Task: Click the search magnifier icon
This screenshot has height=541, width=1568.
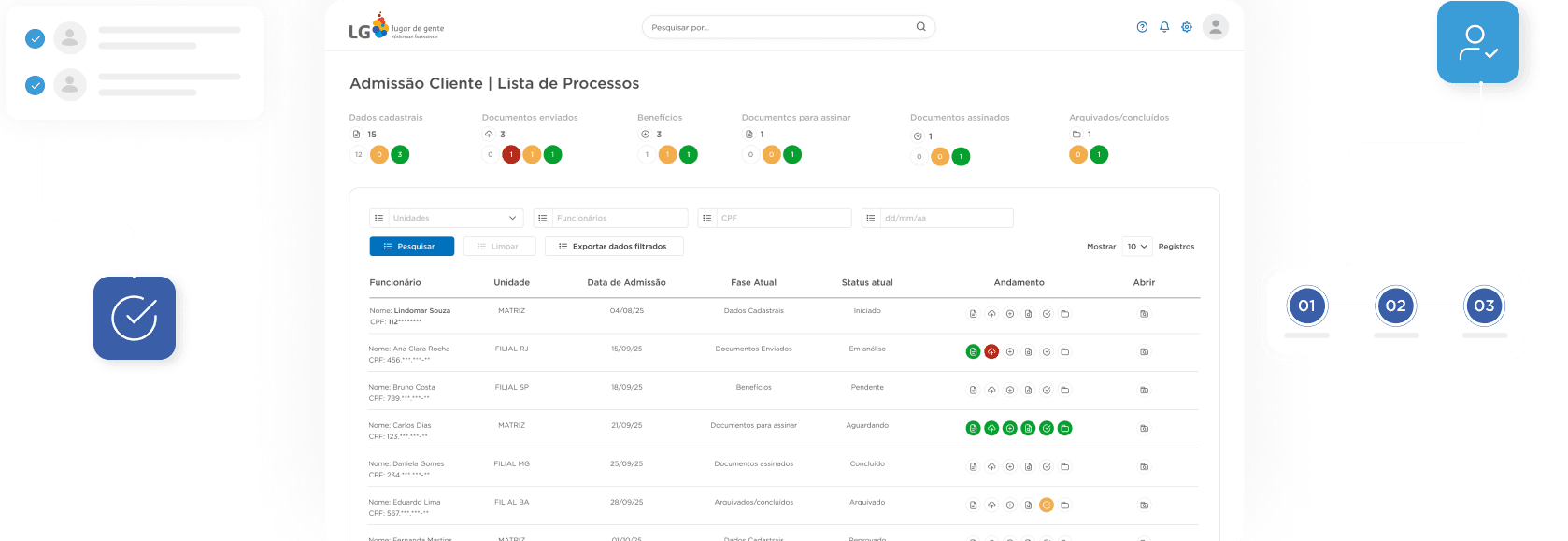Action: coord(920,27)
